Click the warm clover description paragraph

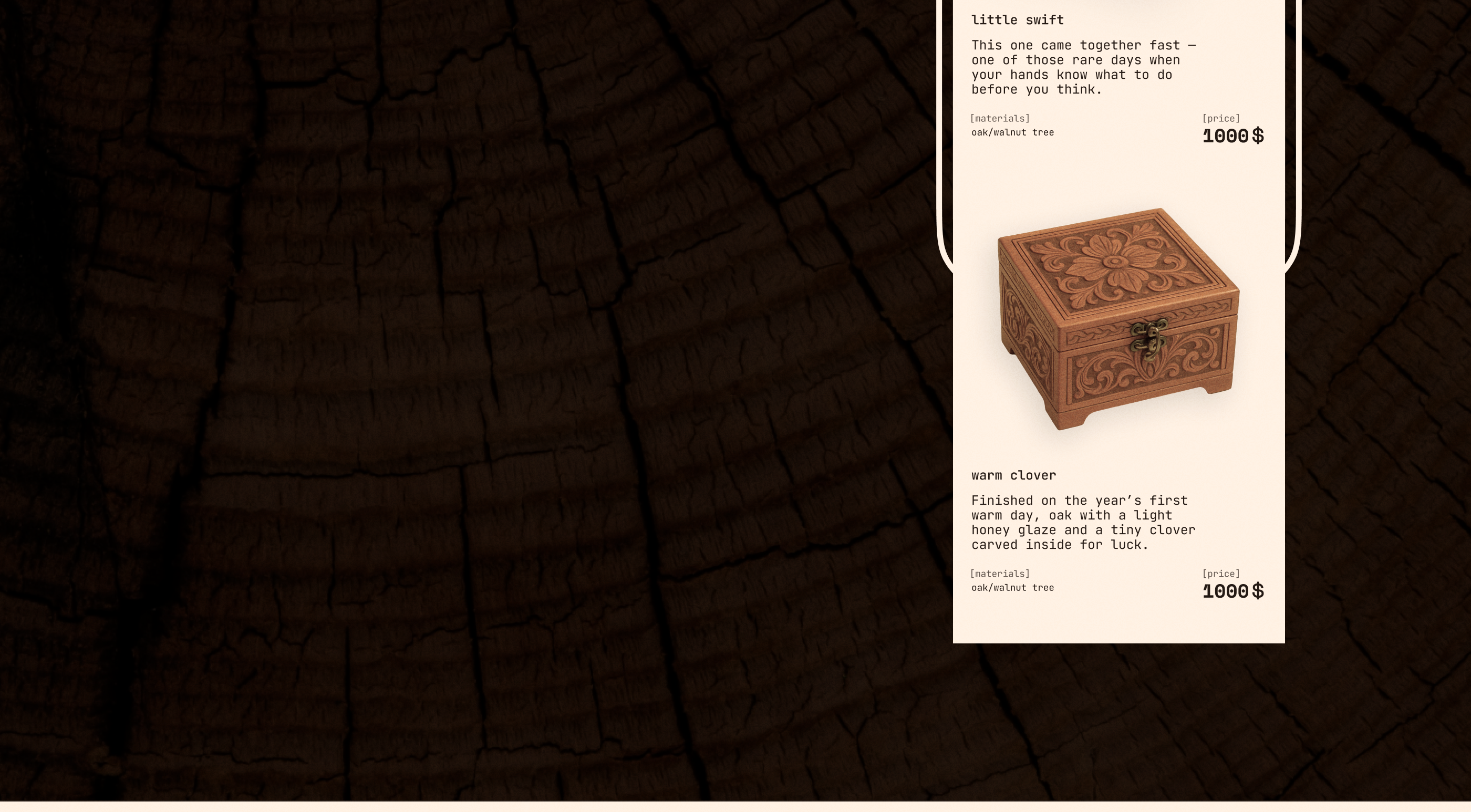(x=1082, y=523)
